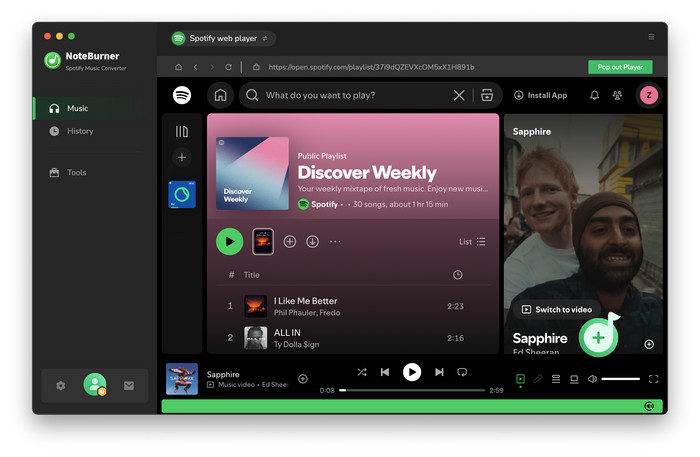
Task: Connect to a device icon
Action: (574, 379)
